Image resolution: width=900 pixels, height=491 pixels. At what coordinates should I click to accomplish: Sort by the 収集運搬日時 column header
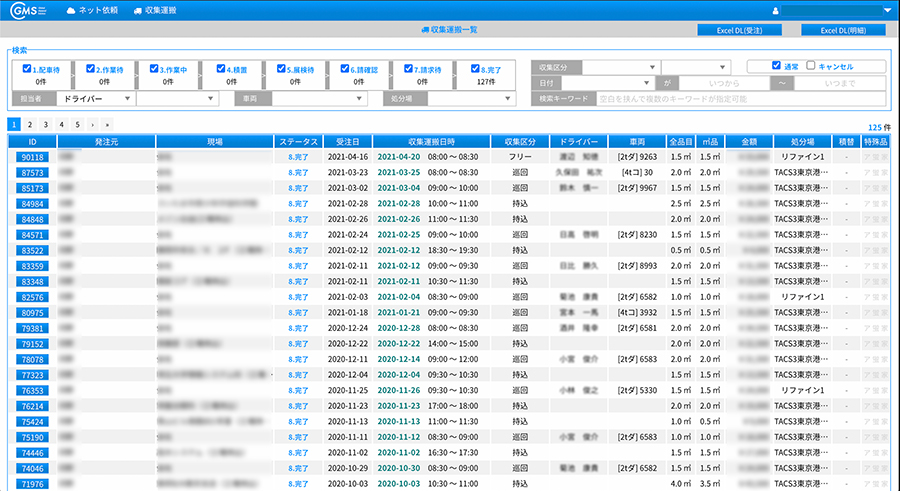pyautogui.click(x=432, y=141)
